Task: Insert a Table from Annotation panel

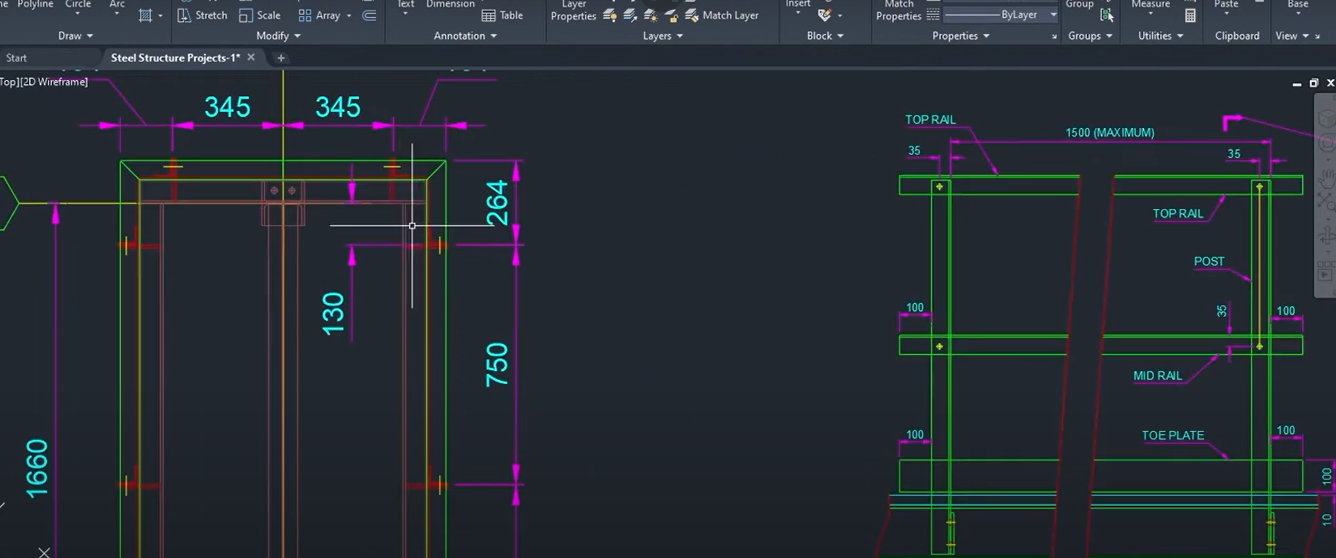Action: click(x=502, y=15)
